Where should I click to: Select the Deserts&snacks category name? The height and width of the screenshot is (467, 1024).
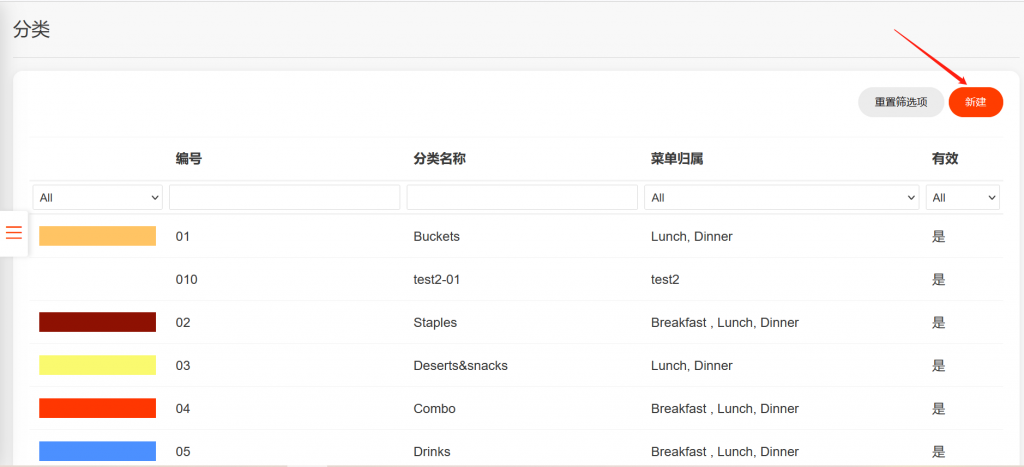pos(460,366)
